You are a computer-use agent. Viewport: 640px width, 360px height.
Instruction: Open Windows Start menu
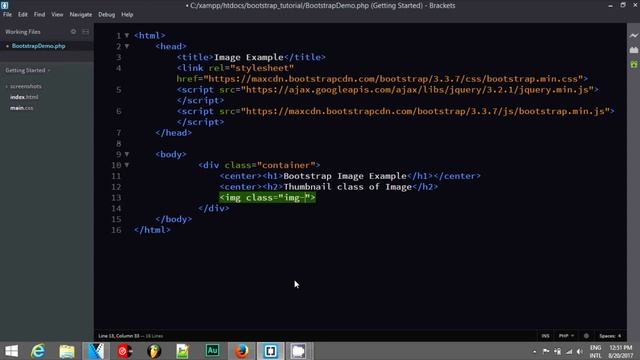(11, 351)
